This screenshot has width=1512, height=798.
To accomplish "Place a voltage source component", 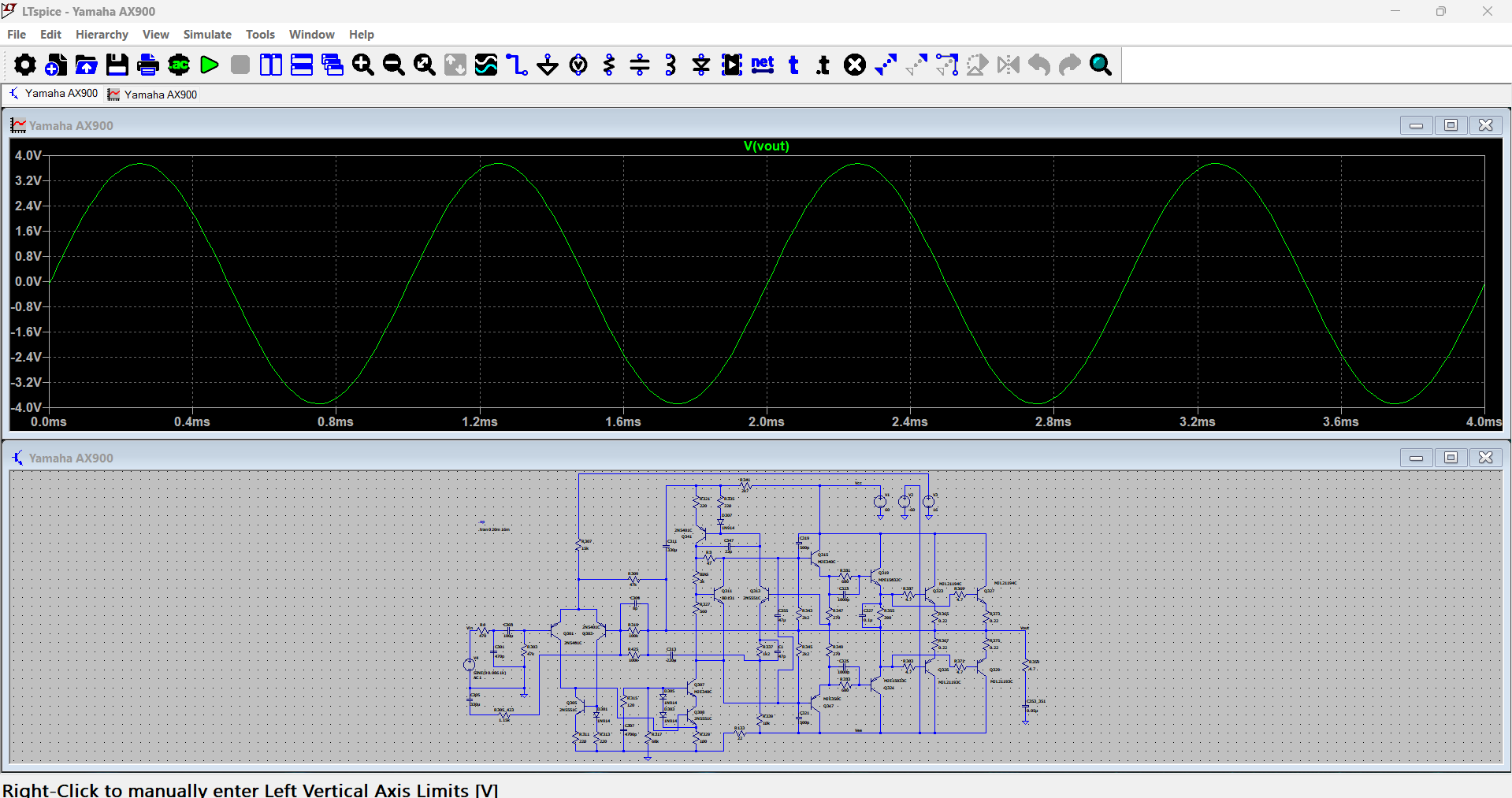I will click(578, 65).
